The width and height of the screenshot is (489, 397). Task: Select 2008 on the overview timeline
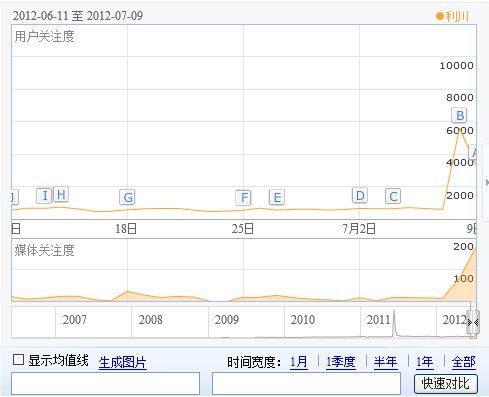click(151, 320)
